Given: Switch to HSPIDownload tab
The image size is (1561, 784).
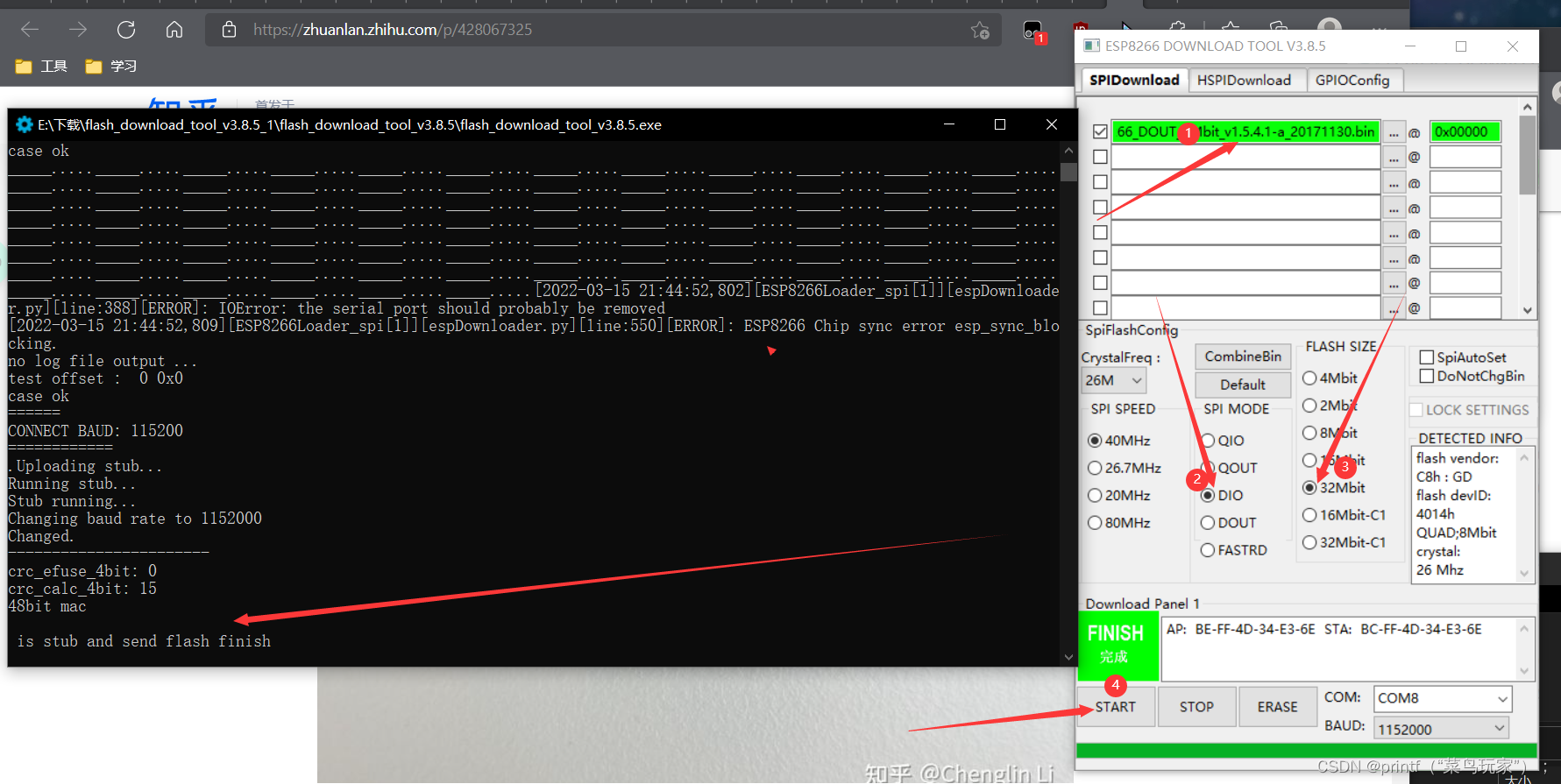Looking at the screenshot, I should point(1244,81).
